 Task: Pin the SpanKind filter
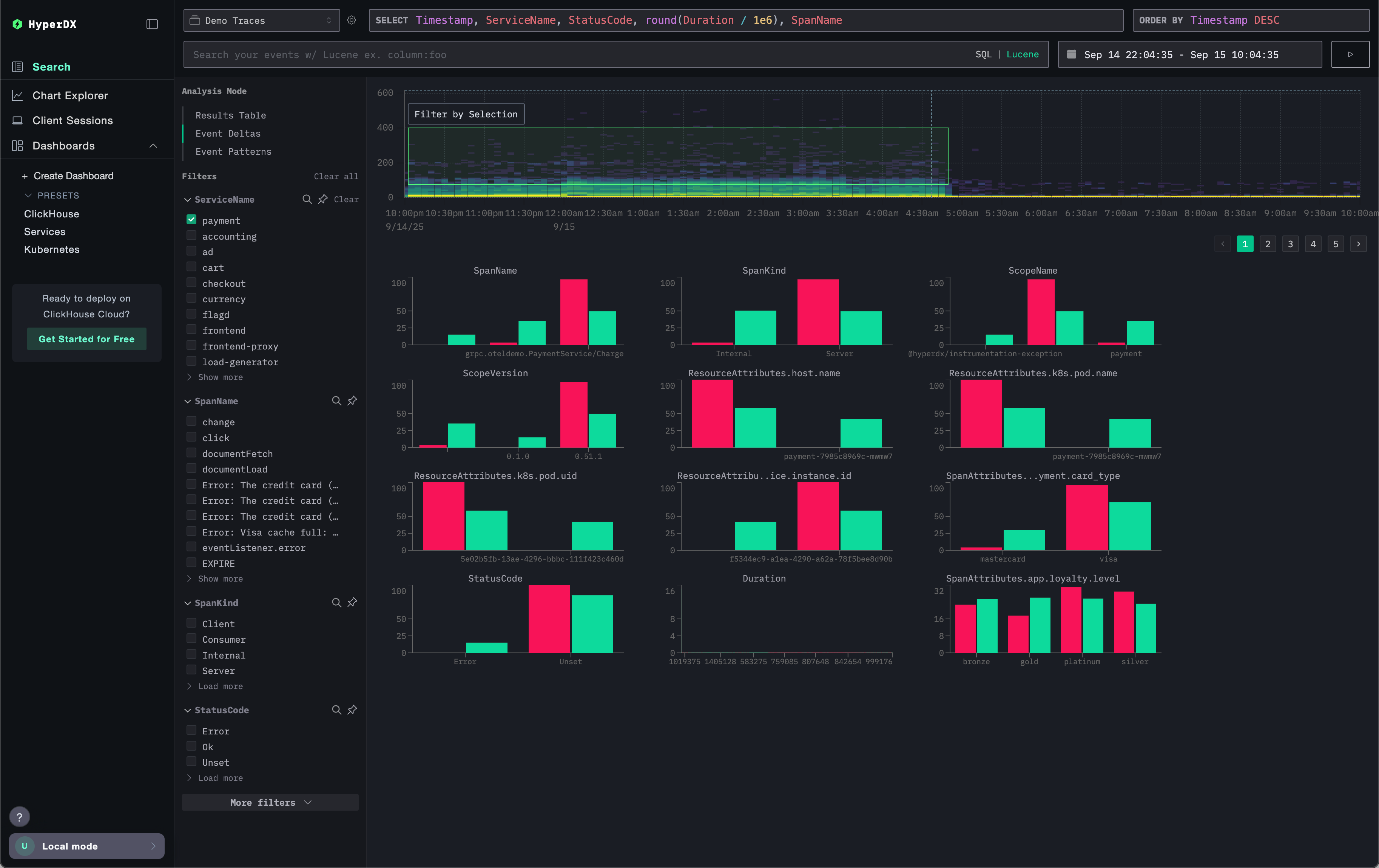coord(352,603)
